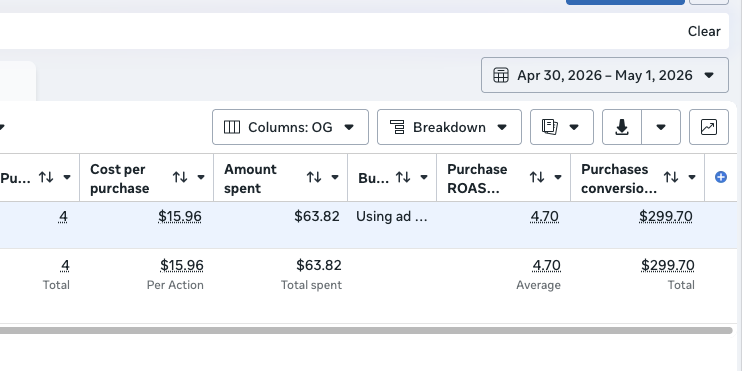Sort by Purchases conversion value column

(671, 177)
